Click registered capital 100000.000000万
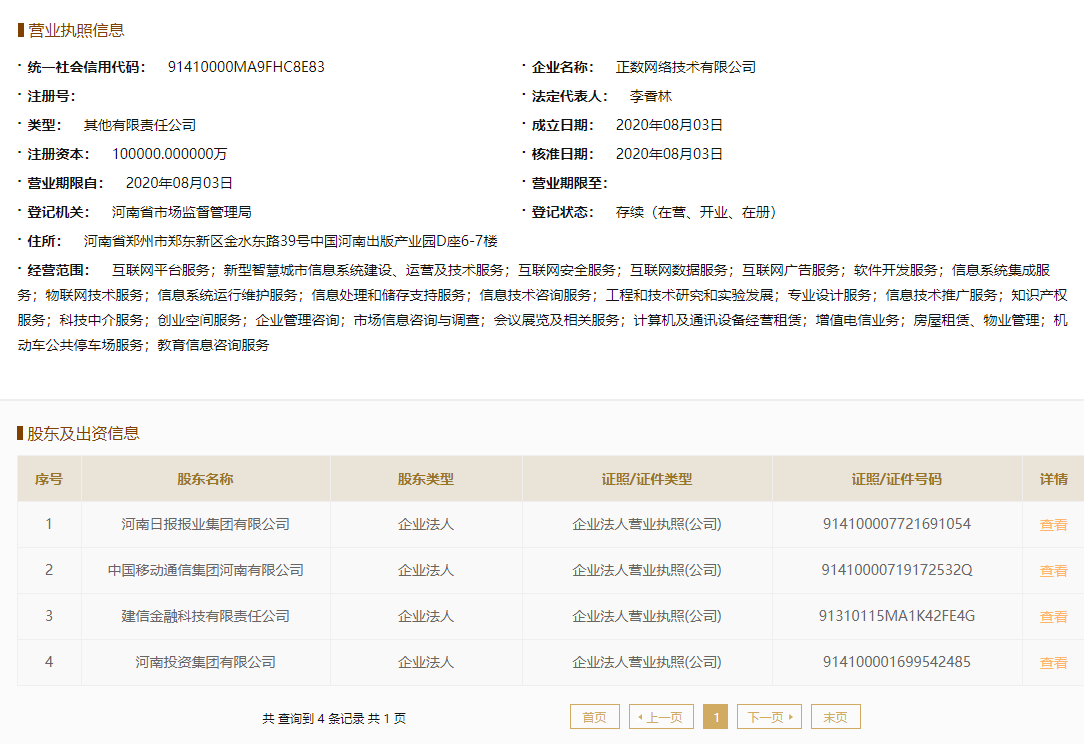This screenshot has width=1084, height=744. pyautogui.click(x=169, y=154)
